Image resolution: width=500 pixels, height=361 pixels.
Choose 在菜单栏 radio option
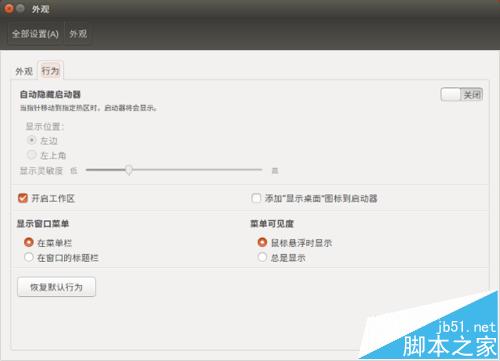[29, 242]
